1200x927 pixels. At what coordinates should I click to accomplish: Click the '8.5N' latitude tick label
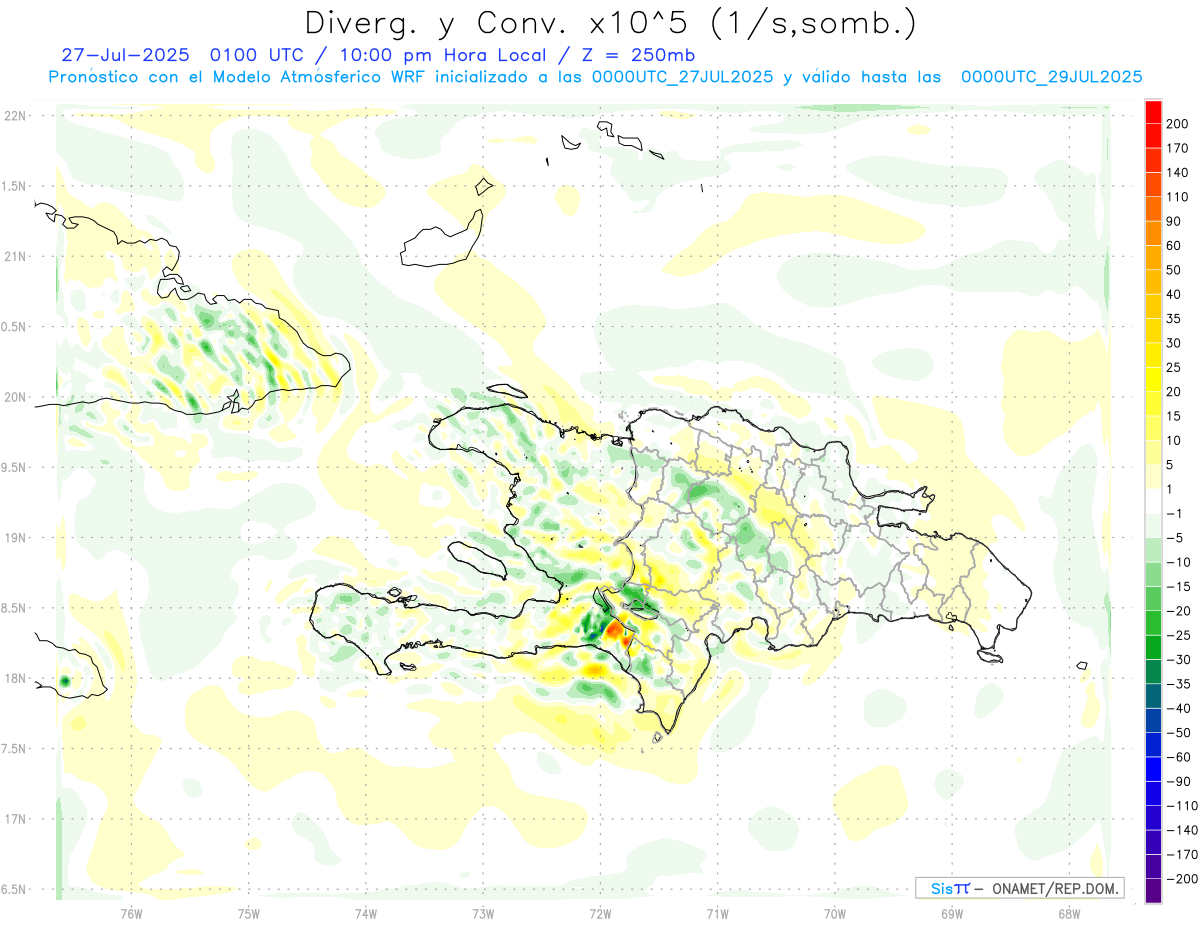(x=15, y=608)
